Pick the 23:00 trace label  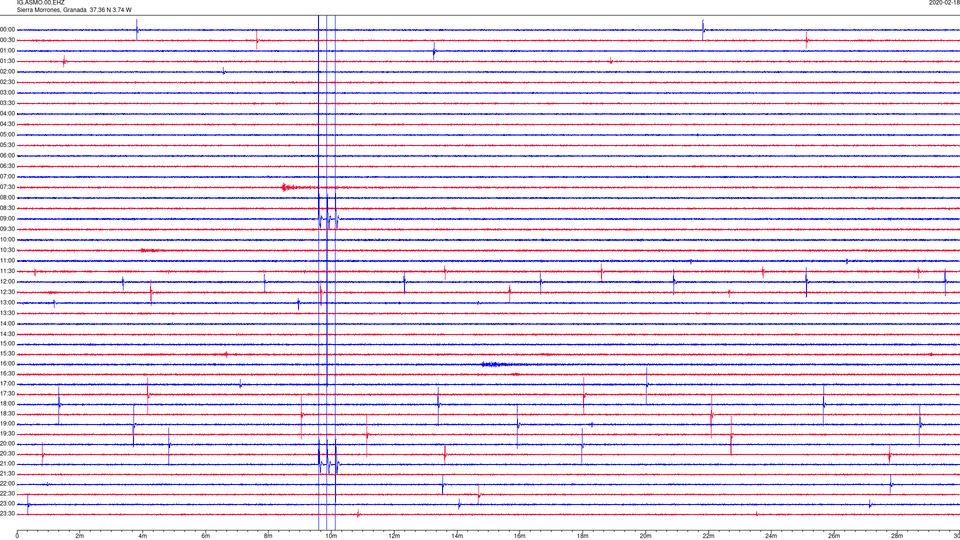point(8,504)
